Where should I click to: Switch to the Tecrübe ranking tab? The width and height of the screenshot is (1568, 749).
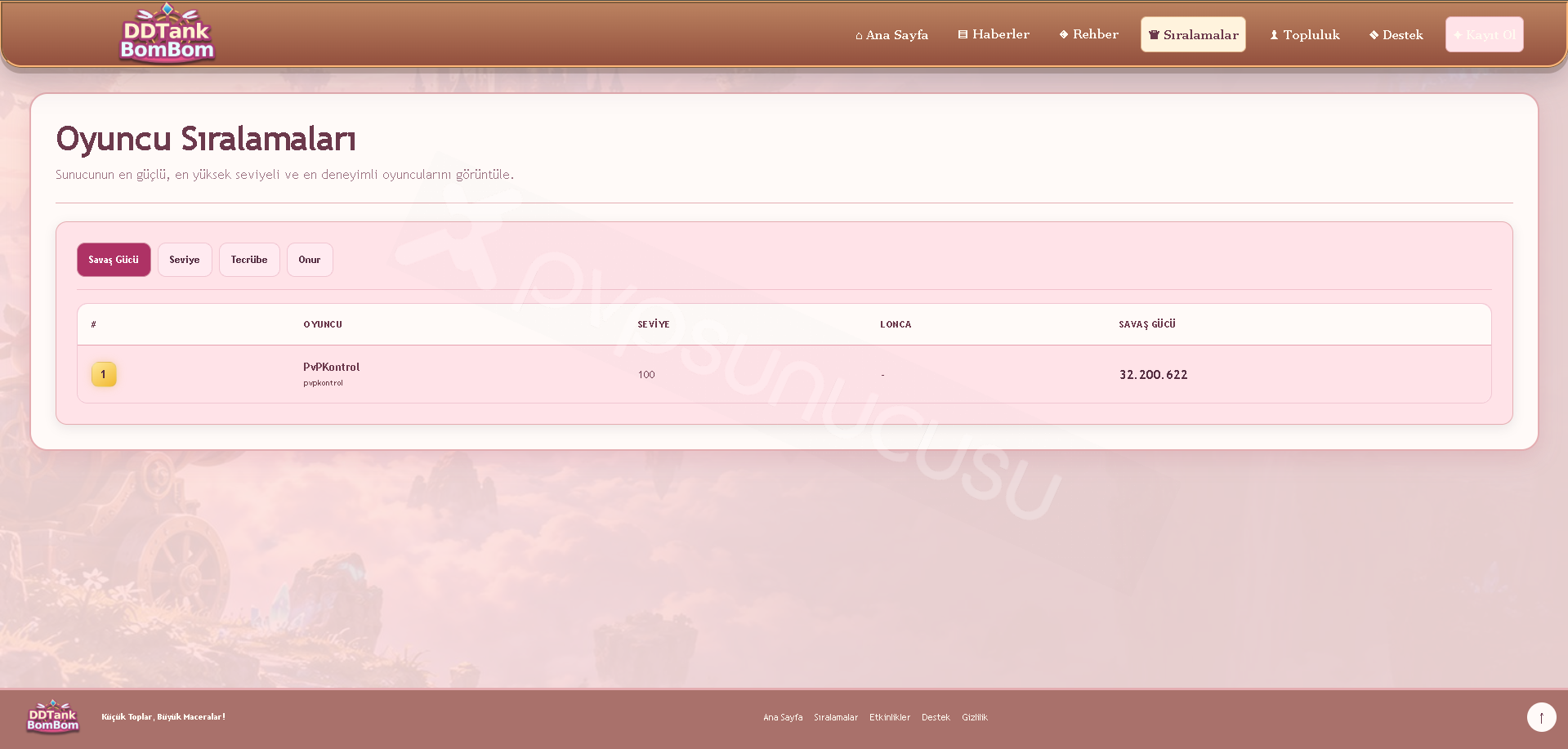click(249, 260)
